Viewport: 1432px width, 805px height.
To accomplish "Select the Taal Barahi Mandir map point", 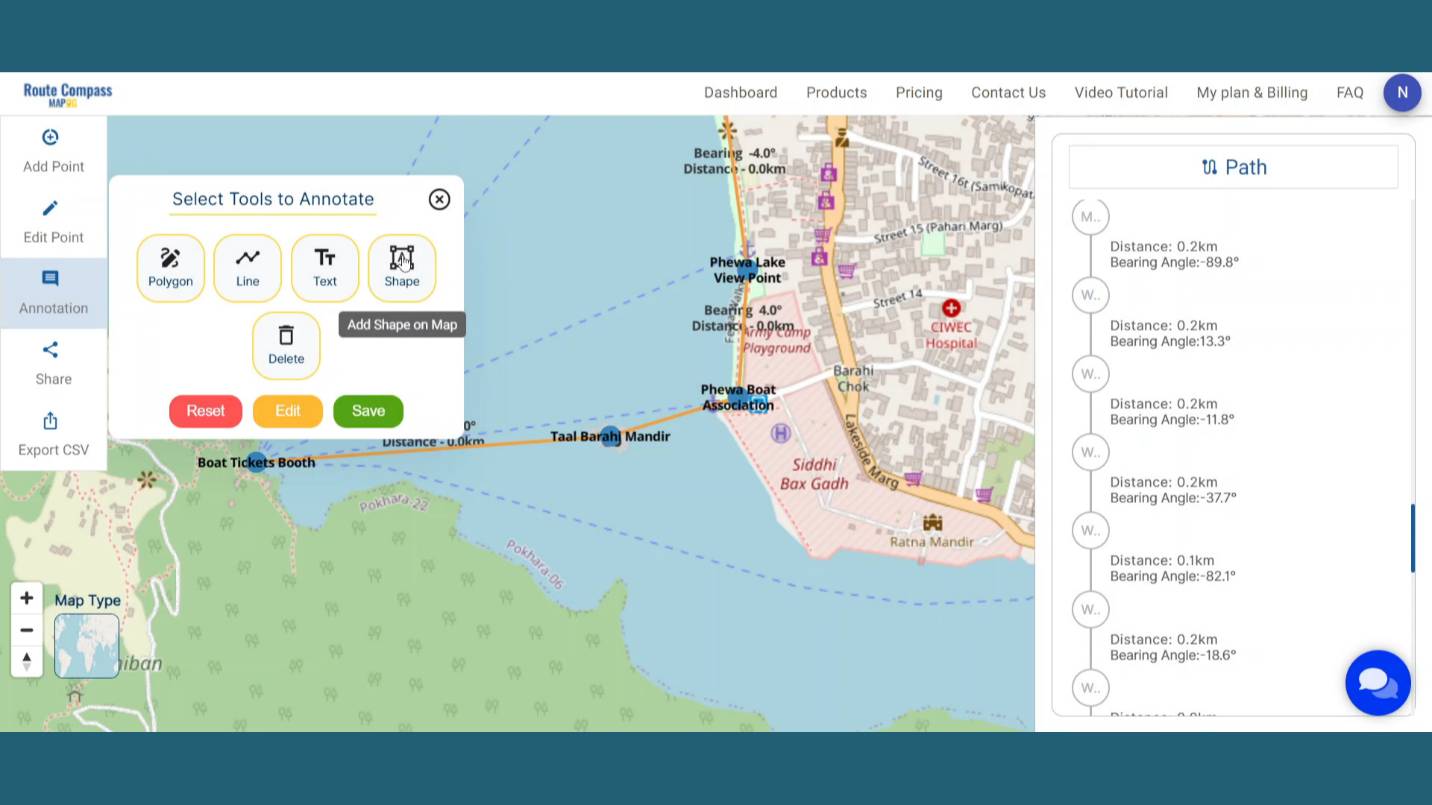I will (610, 437).
